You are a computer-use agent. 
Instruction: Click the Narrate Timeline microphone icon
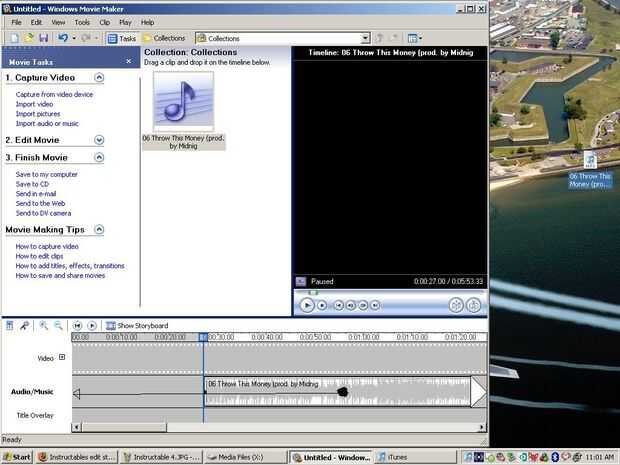coord(25,325)
